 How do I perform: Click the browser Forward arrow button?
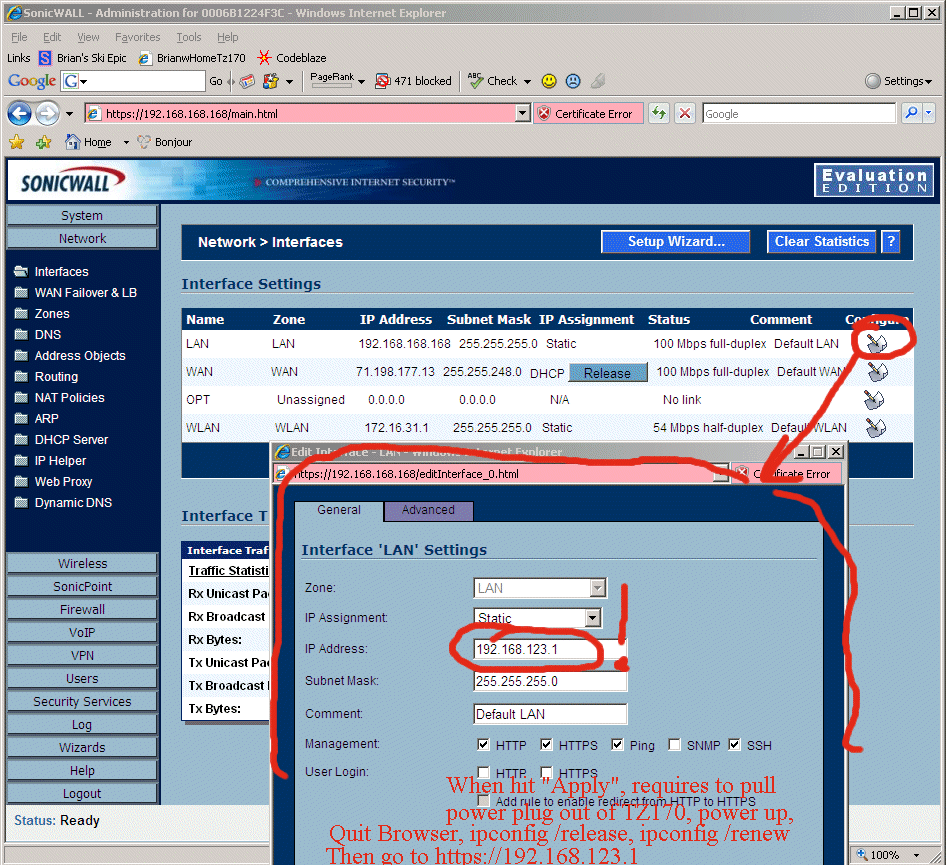(x=47, y=113)
